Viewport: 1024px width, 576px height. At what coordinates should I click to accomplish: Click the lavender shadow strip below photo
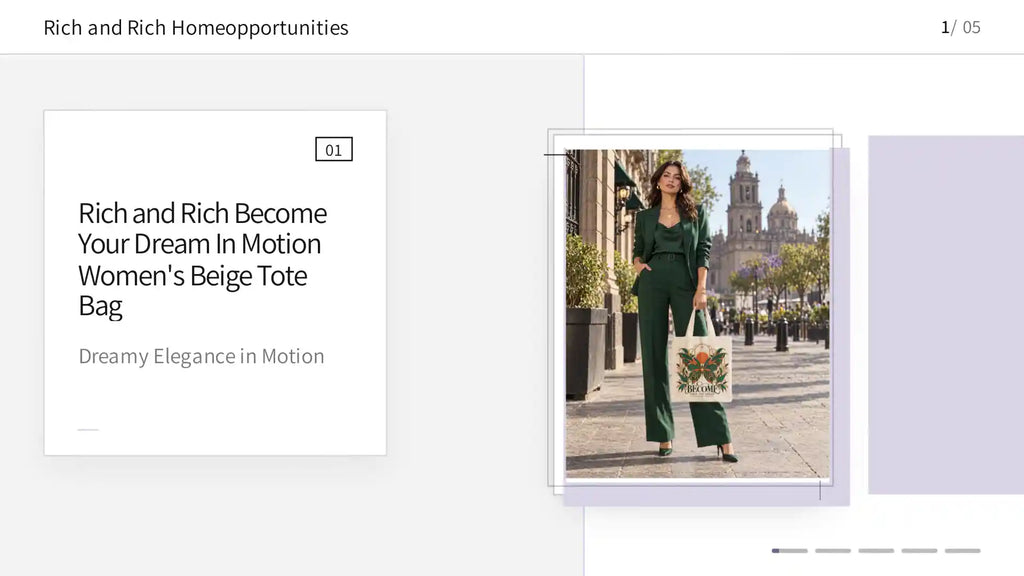707,495
